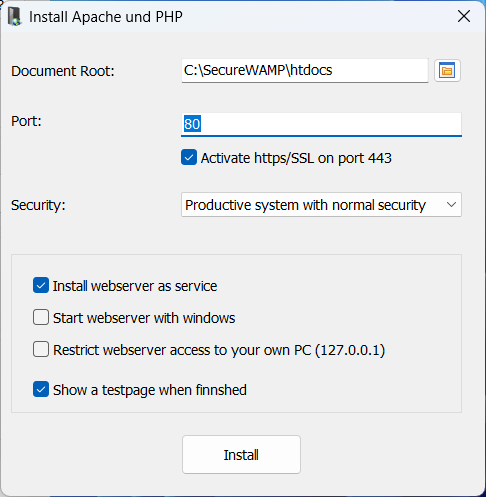Close the Install Apache und PHP dialog
486x497 pixels.
(464, 16)
